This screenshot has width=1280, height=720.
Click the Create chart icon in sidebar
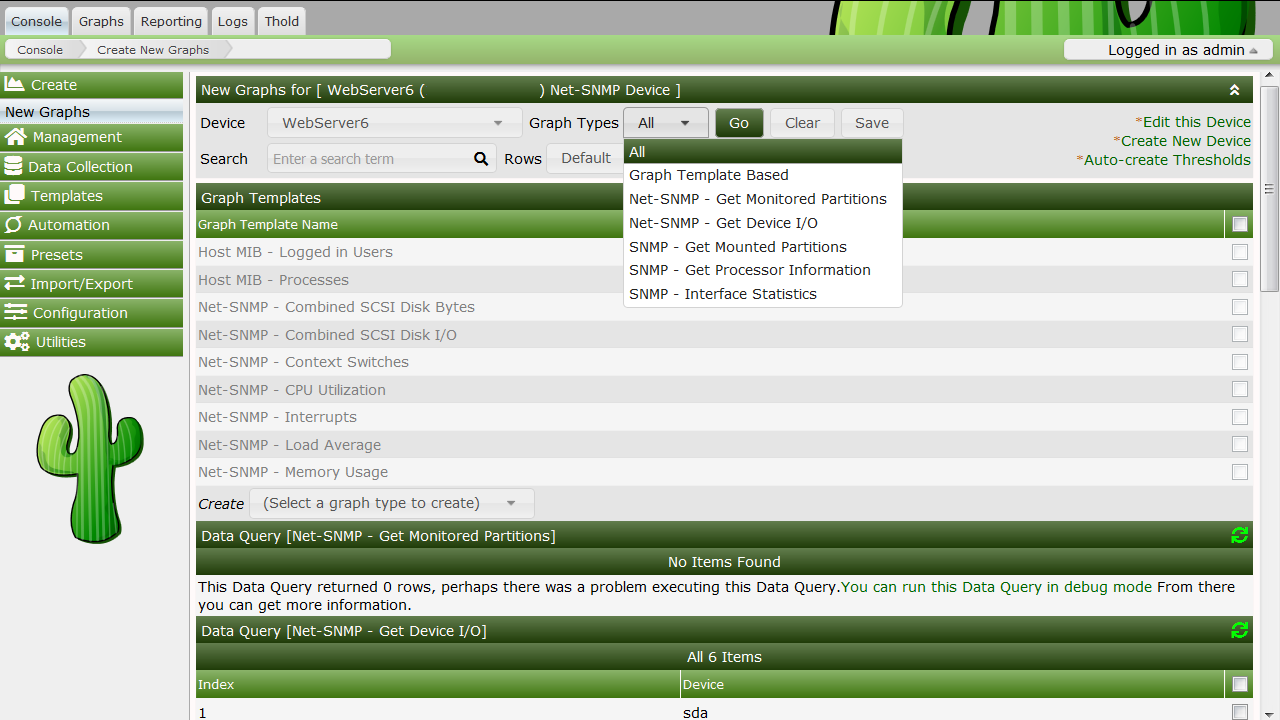pyautogui.click(x=15, y=85)
